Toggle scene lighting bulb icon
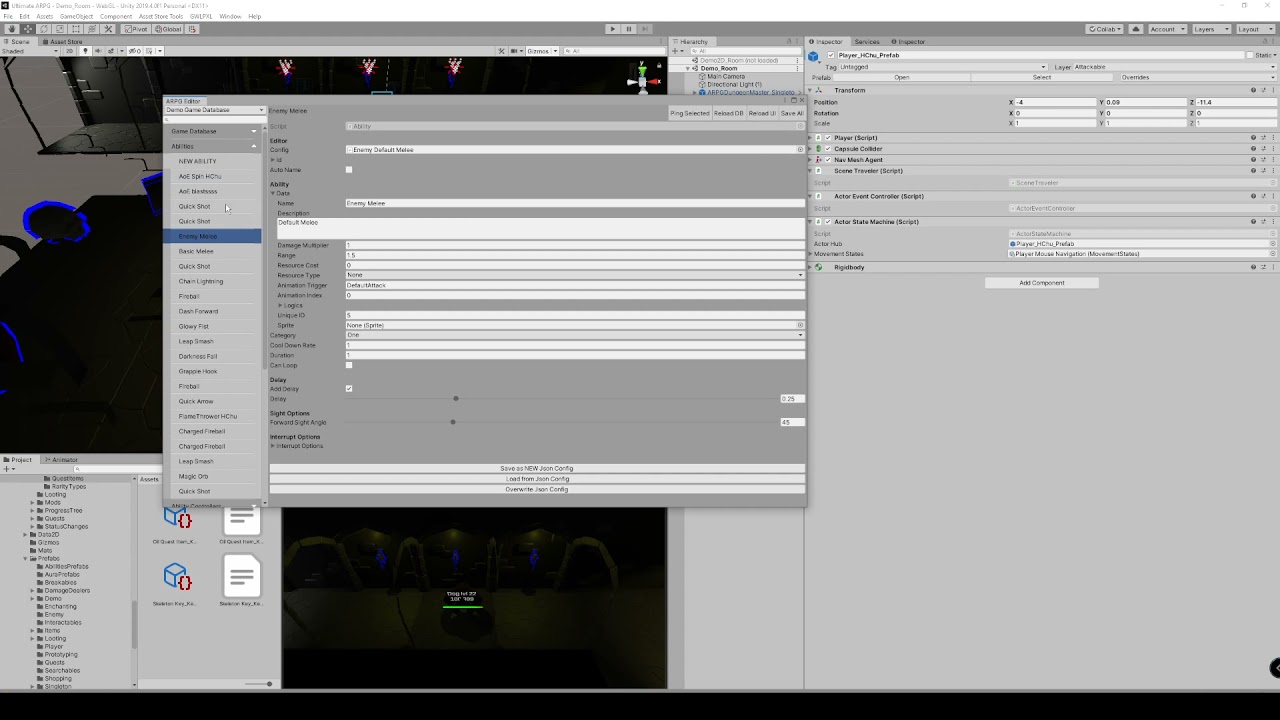1280x720 pixels. click(x=85, y=51)
